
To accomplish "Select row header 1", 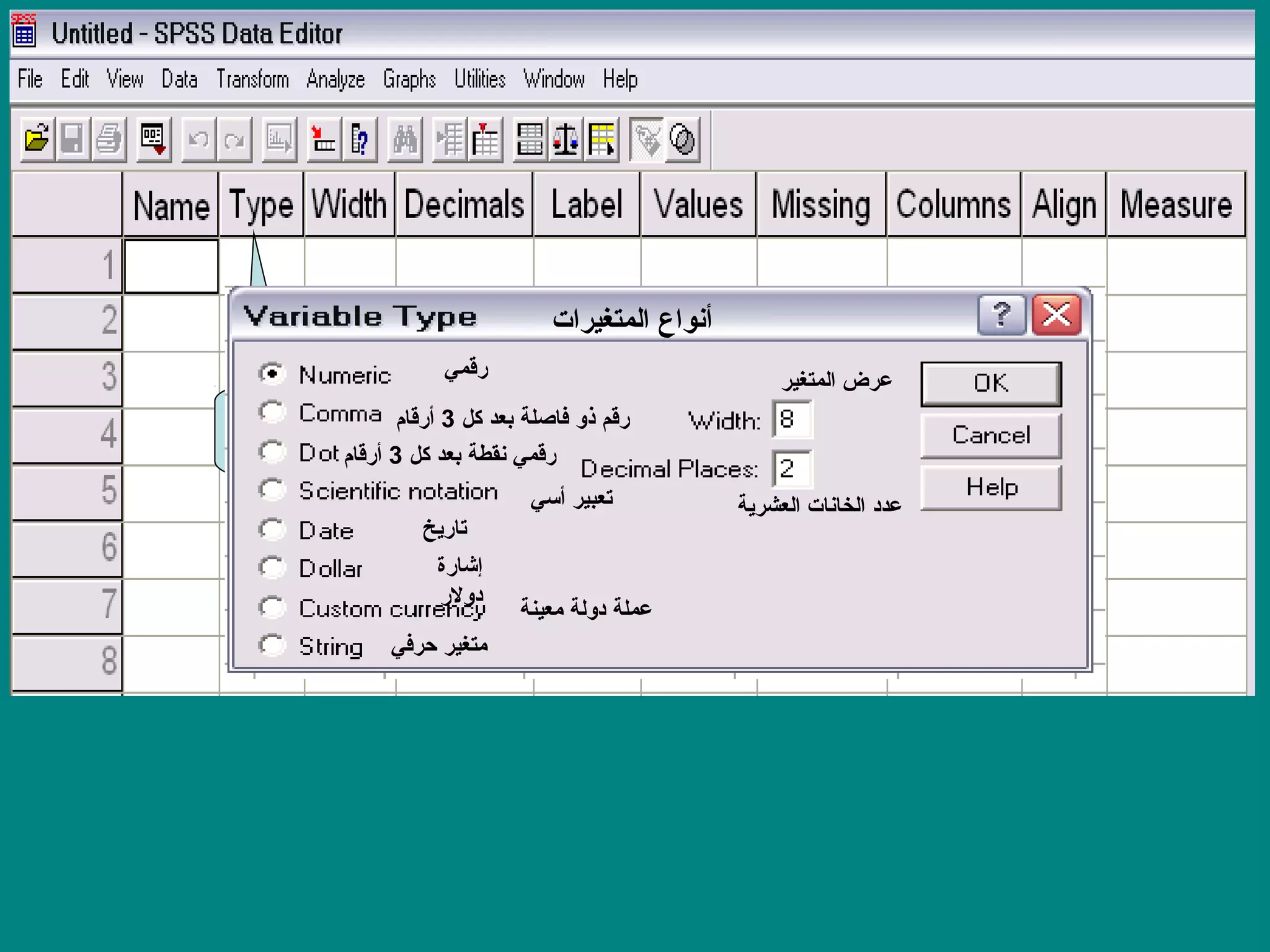I will click(67, 265).
